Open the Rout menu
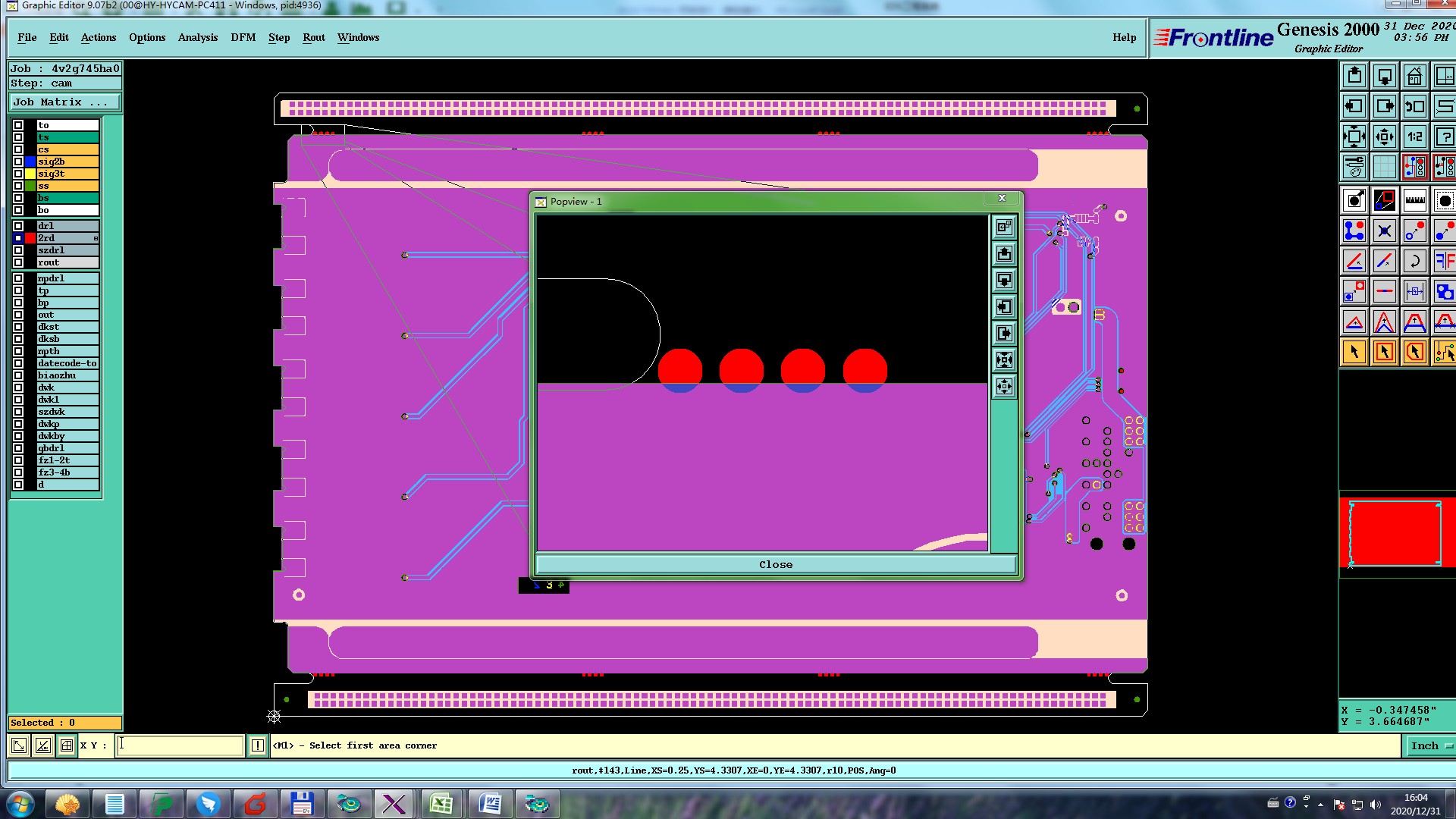 tap(313, 37)
